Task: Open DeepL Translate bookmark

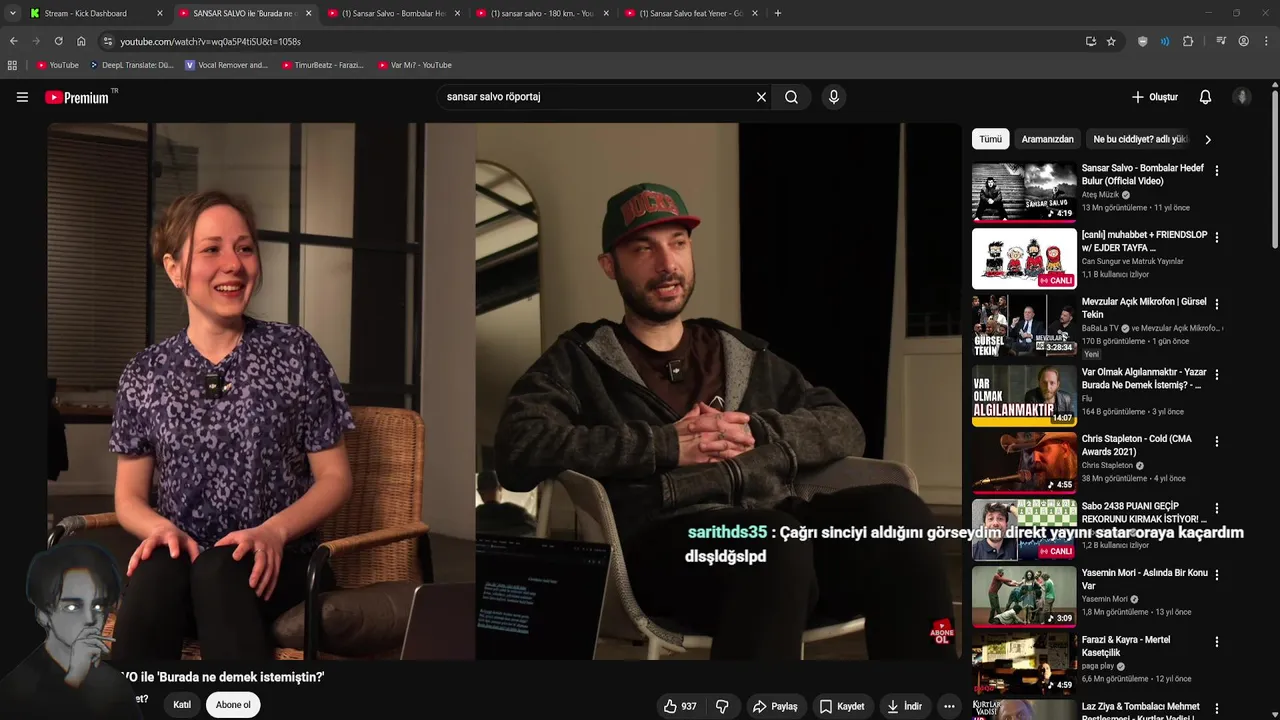Action: coord(132,65)
